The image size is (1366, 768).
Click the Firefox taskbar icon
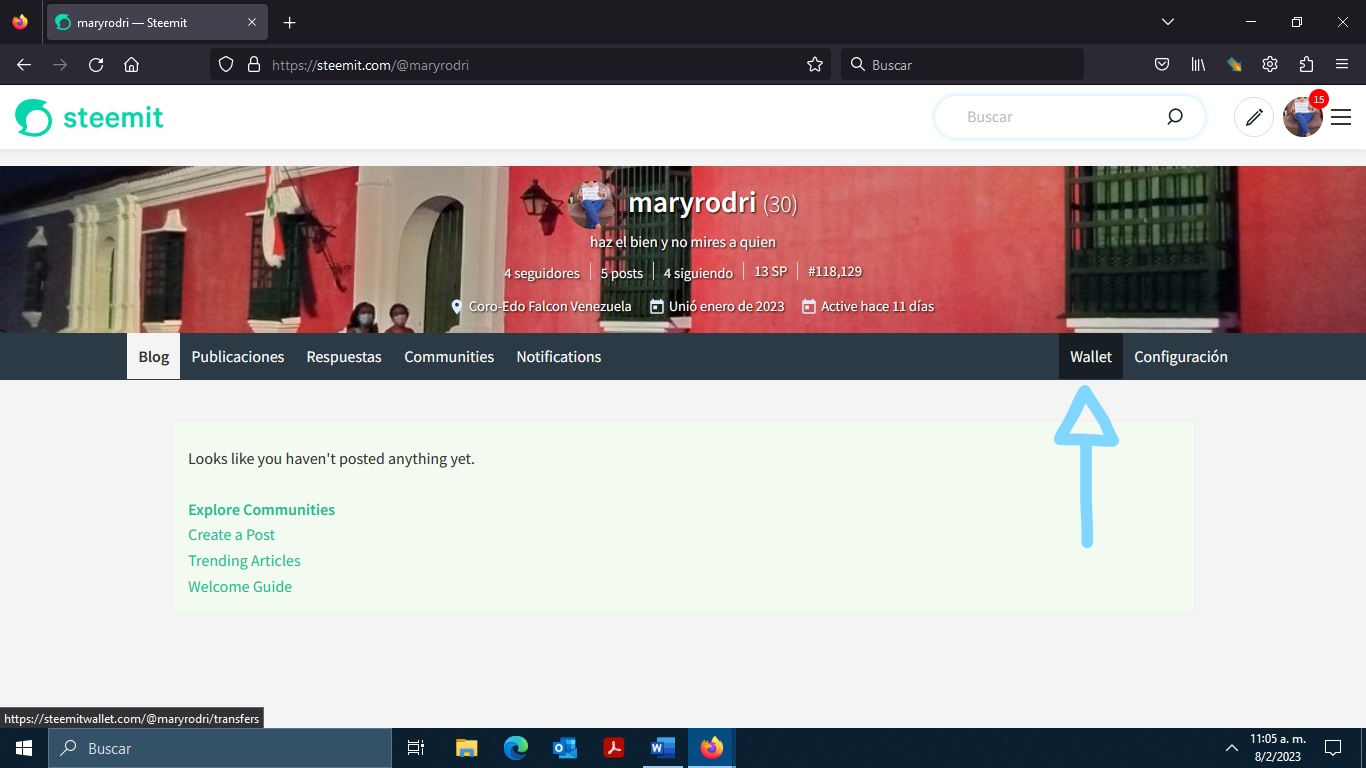pyautogui.click(x=712, y=748)
